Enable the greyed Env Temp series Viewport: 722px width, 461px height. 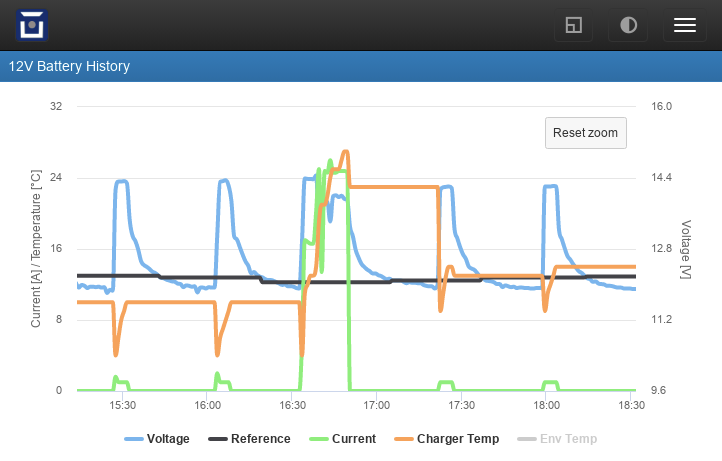(x=557, y=439)
